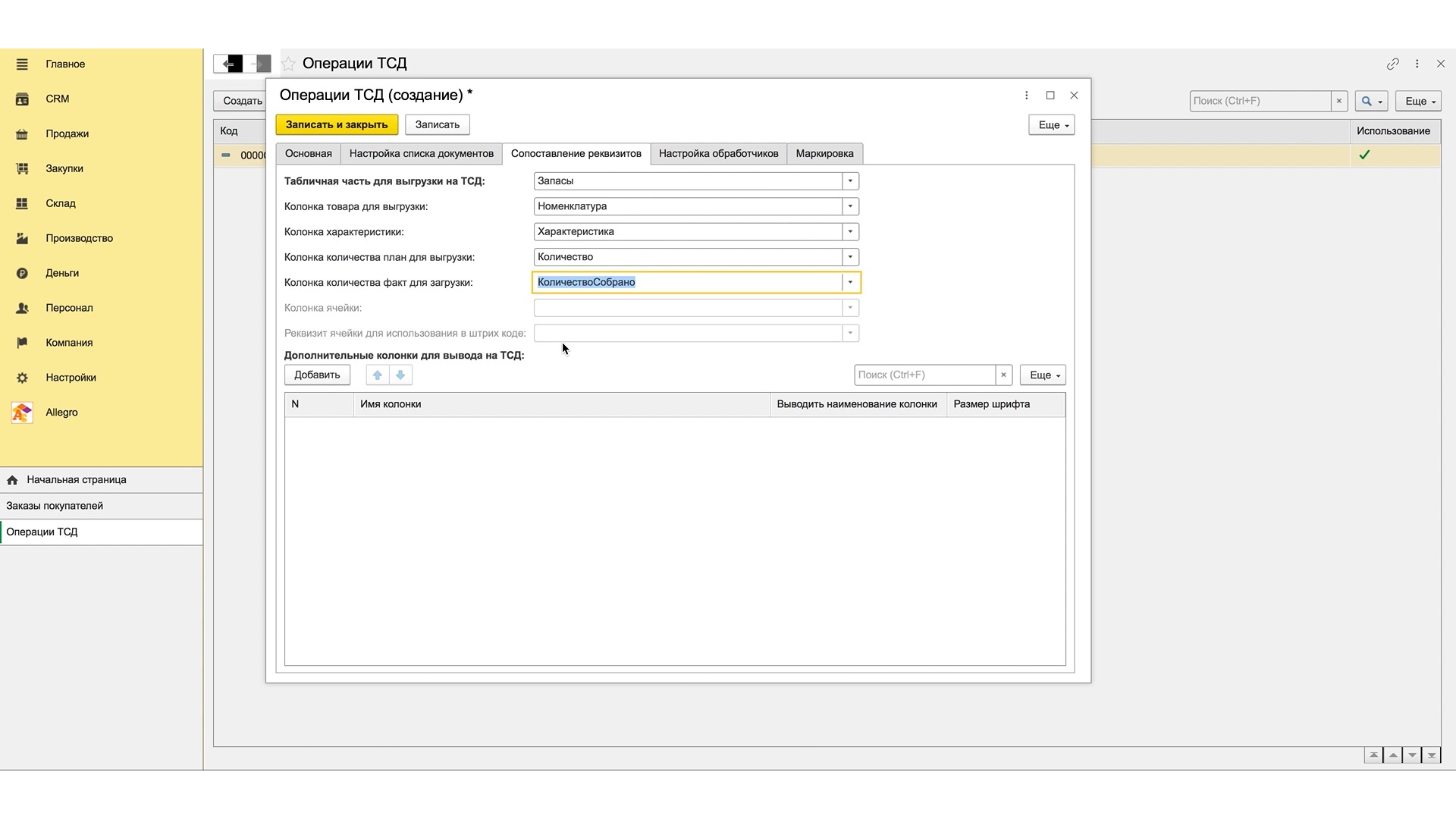Expand Табличная часть Запасы dropdown
Screen dimensions: 1456x819
(x=850, y=181)
